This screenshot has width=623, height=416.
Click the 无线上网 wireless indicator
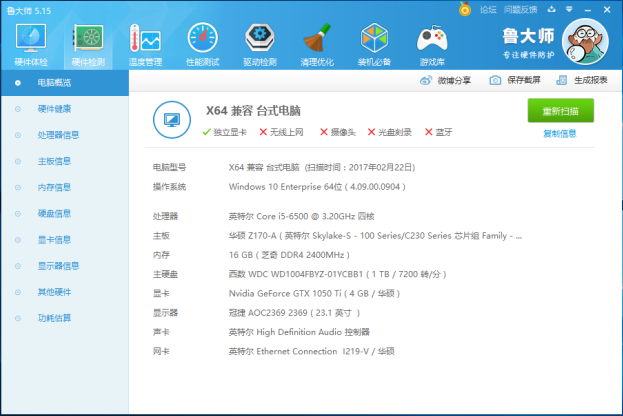(x=281, y=132)
